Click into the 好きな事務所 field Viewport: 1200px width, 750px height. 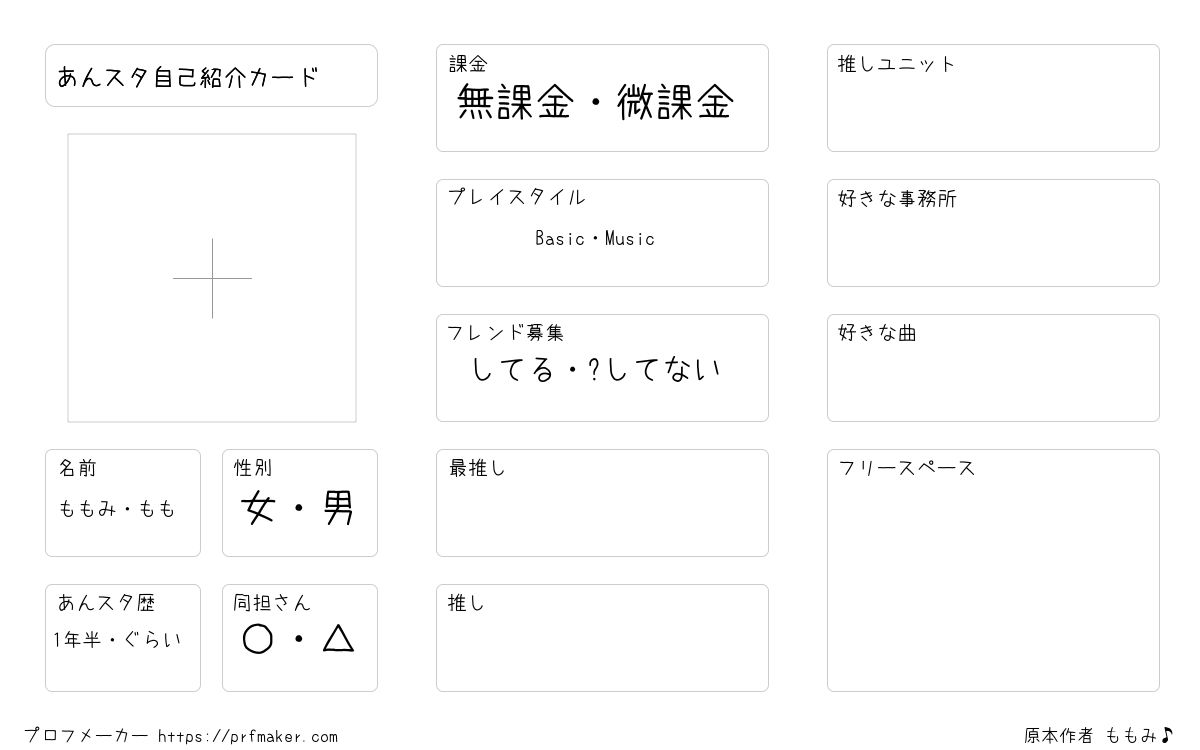pos(993,233)
